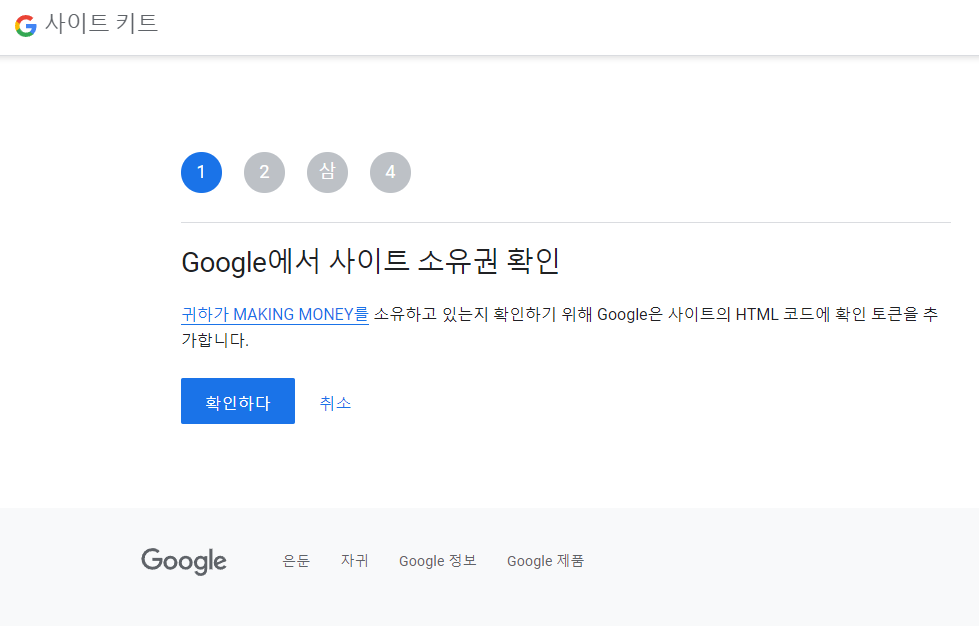Click the Google wordmark in the footer
This screenshot has width=979, height=632.
183,561
